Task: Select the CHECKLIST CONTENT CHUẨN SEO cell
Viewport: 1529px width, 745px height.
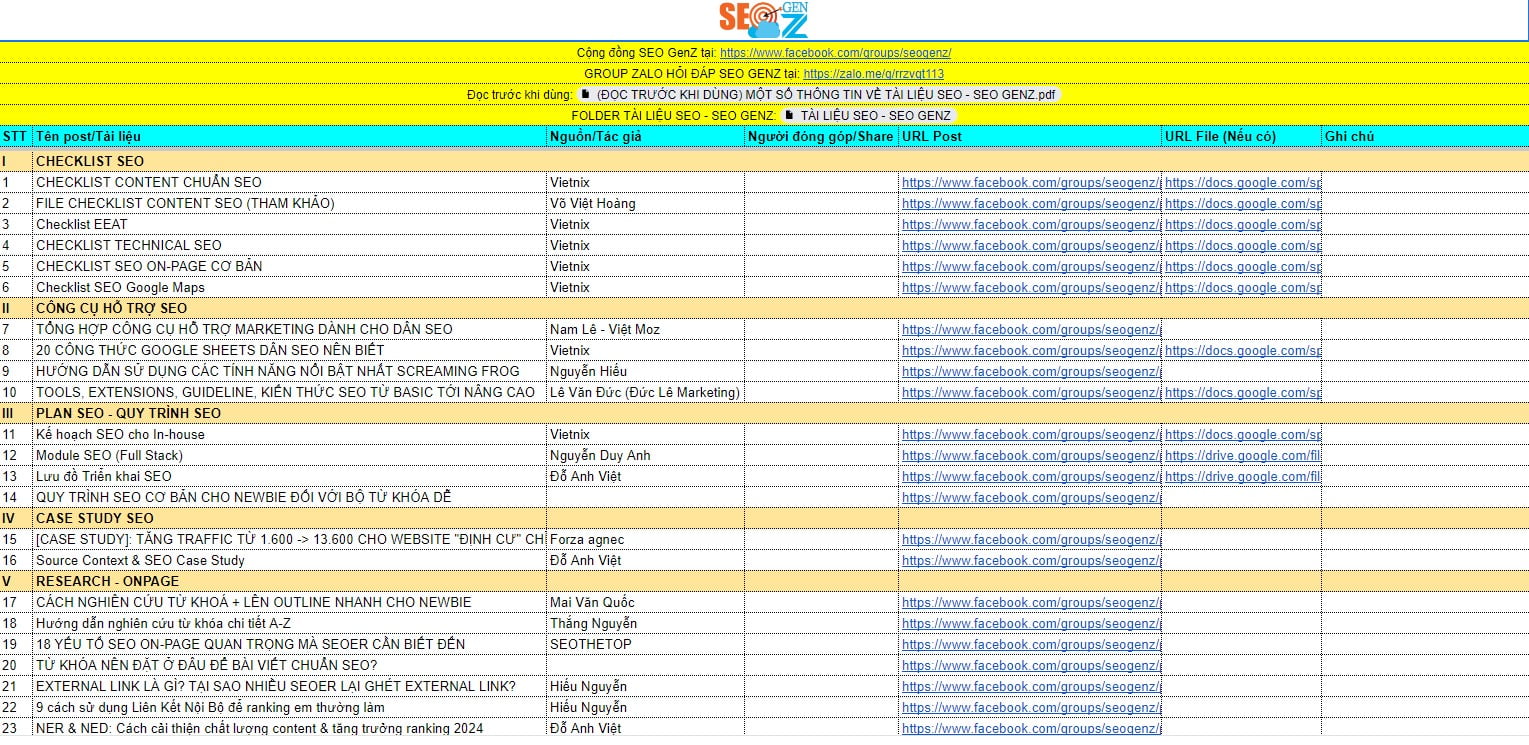Action: tap(290, 182)
